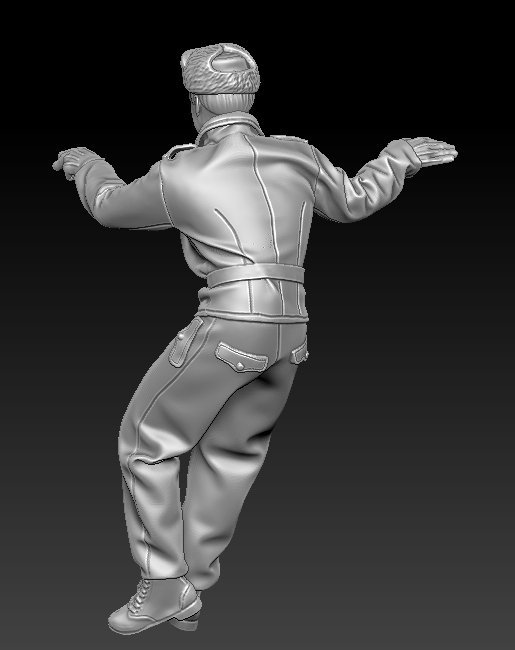Click the waist belt across the jacket
This screenshot has height=650, width=515.
tap(255, 274)
